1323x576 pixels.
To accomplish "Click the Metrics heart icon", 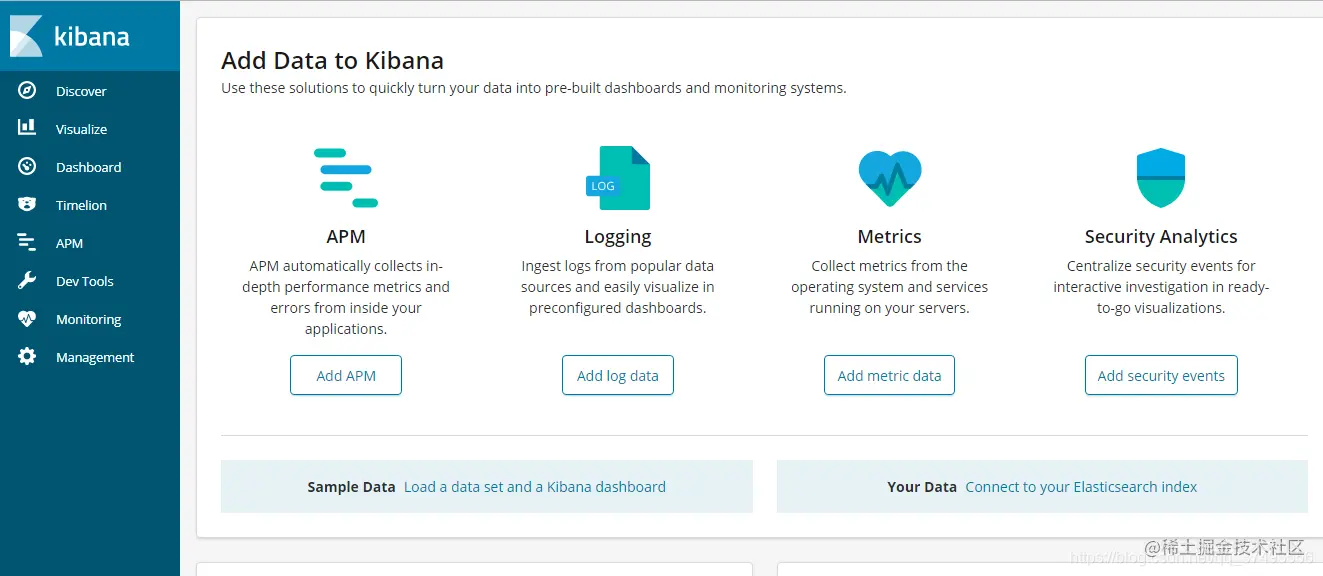I will 889,178.
